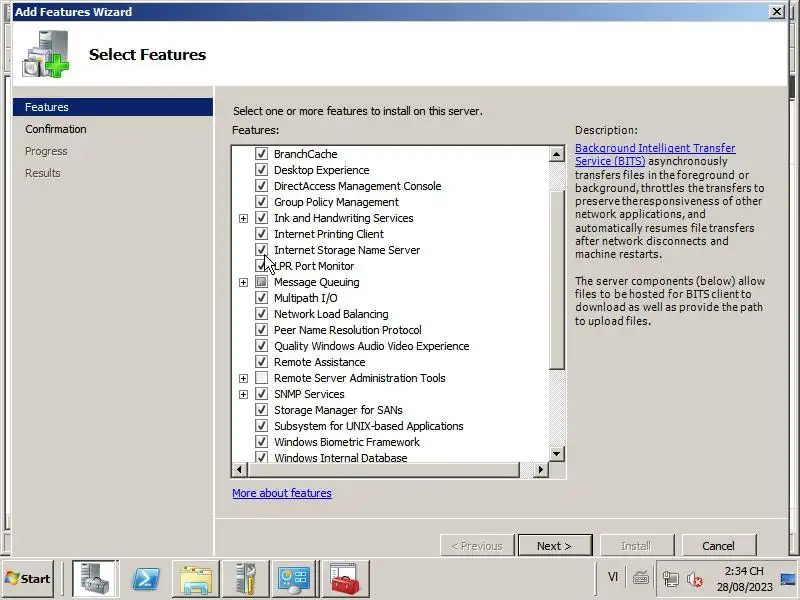Select the LPR Port Monitor row text
Image resolution: width=800 pixels, height=600 pixels.
click(314, 266)
